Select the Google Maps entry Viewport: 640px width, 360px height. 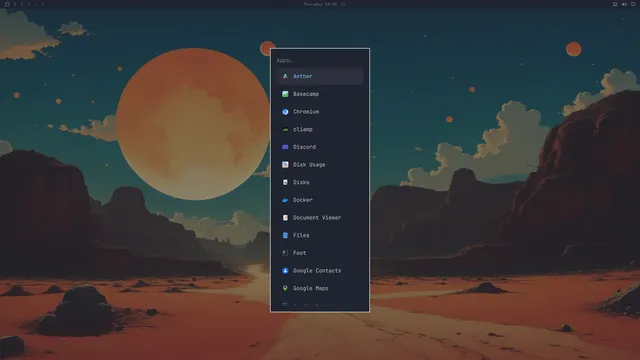click(x=320, y=288)
